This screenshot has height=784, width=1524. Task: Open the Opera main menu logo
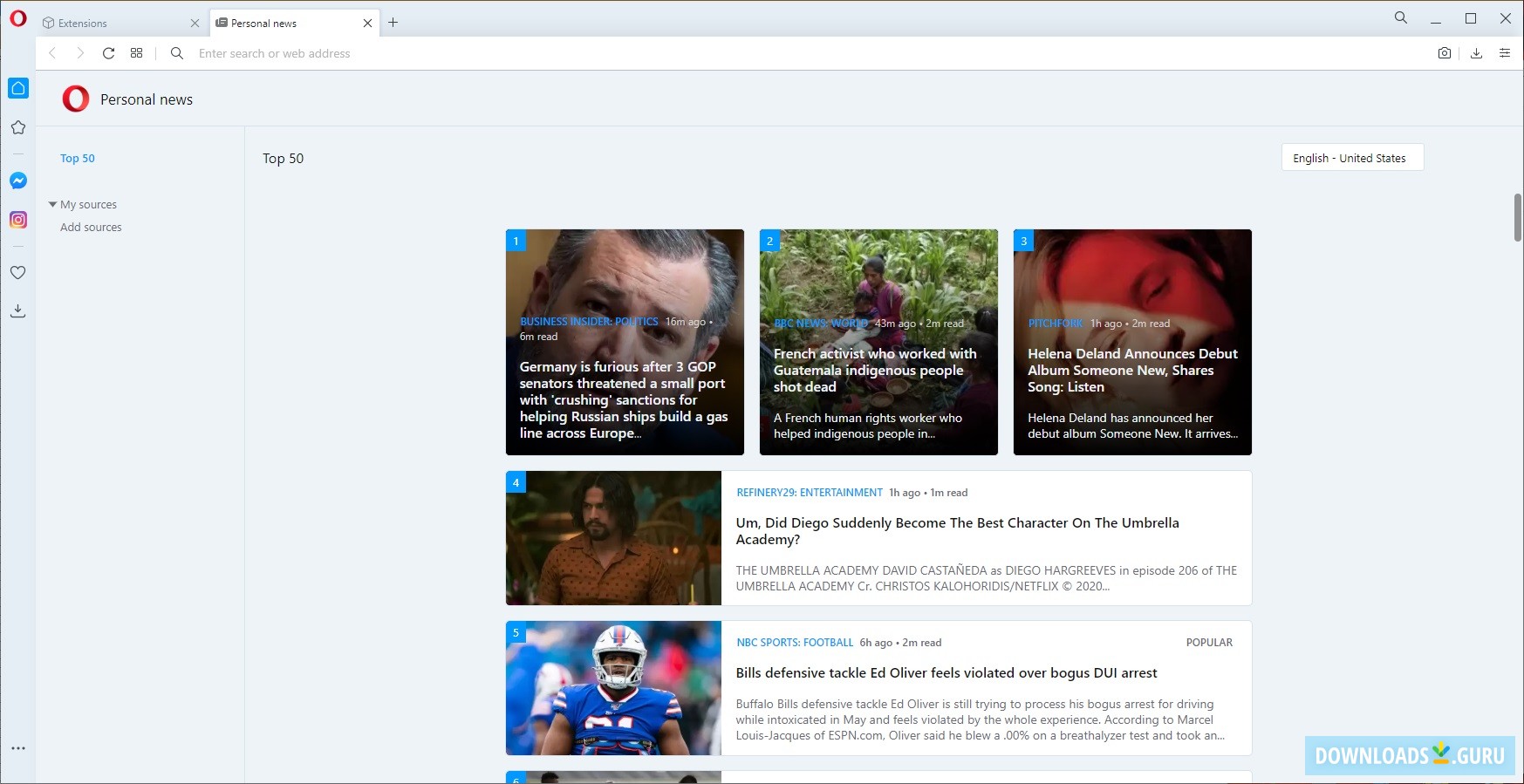[x=18, y=18]
